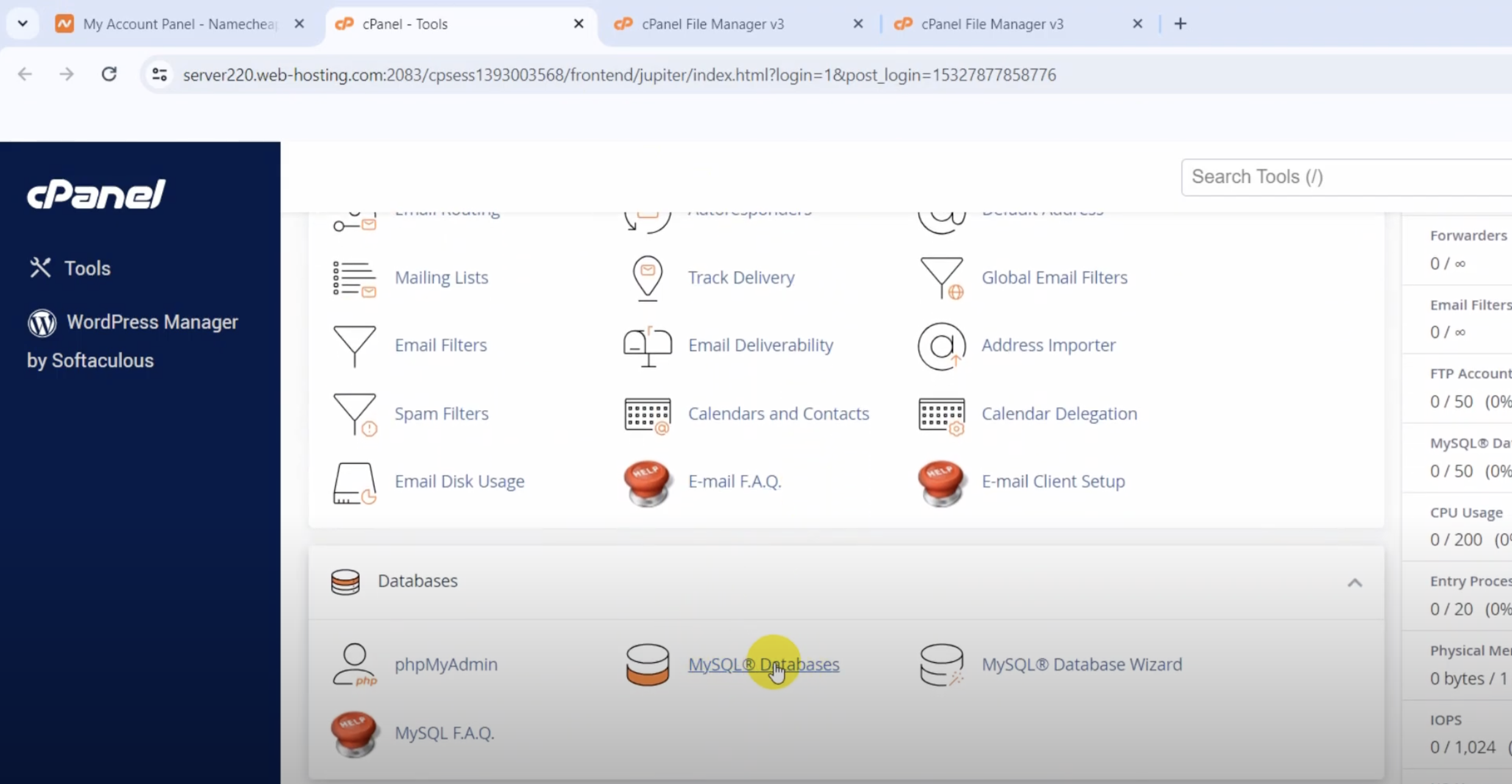Switch to My Account Panel Namecheap tab

180,24
